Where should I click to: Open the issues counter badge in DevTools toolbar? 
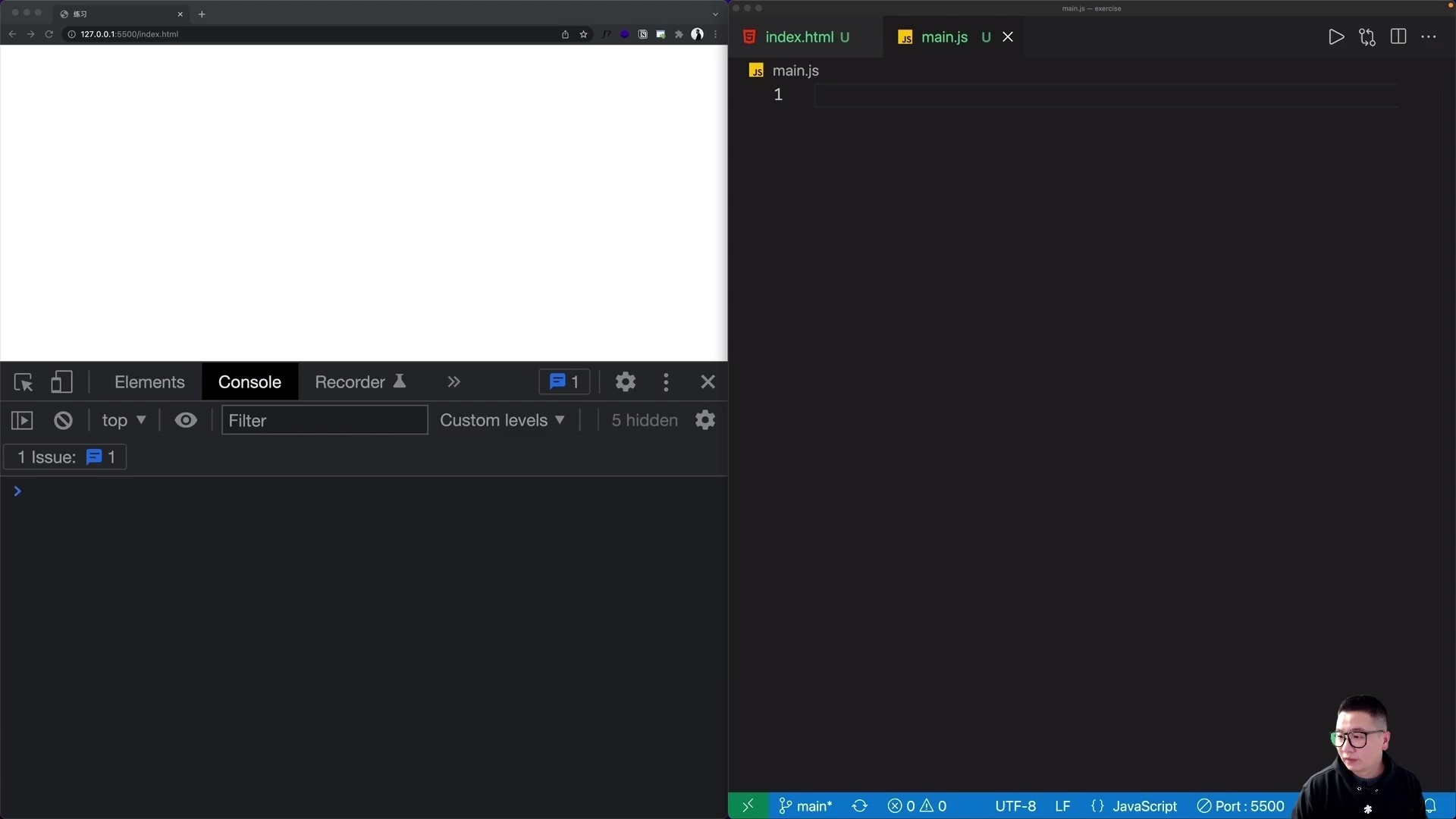(564, 382)
